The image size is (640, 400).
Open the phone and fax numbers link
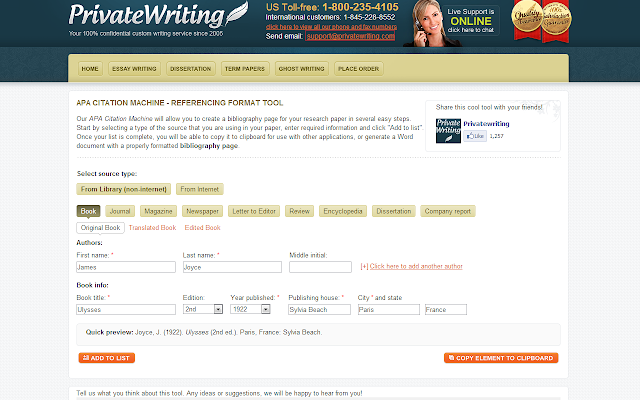(331, 27)
